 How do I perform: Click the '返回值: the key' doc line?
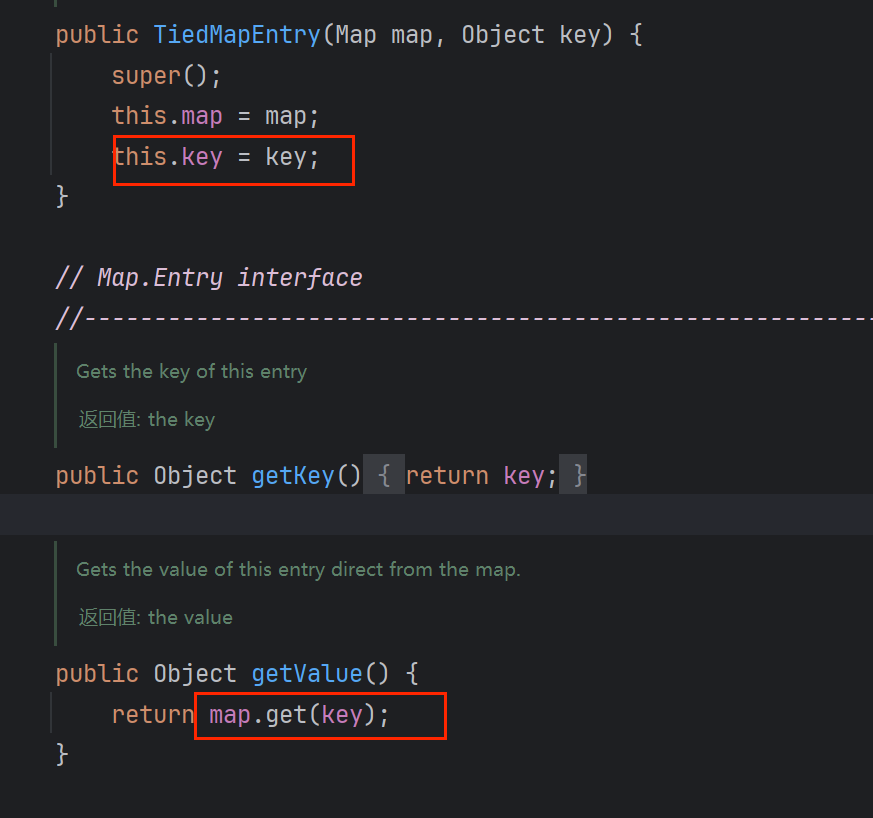pos(147,419)
